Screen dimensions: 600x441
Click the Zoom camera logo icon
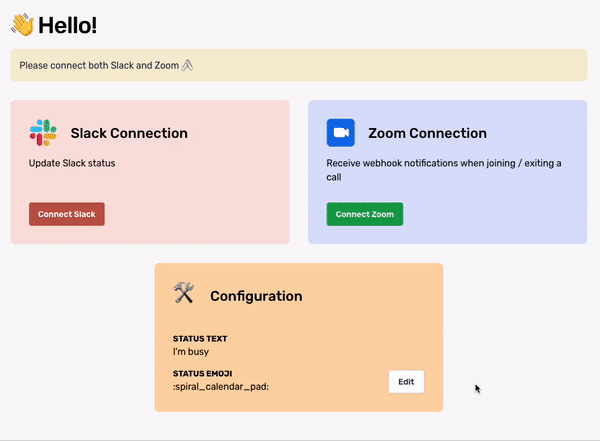pyautogui.click(x=341, y=133)
